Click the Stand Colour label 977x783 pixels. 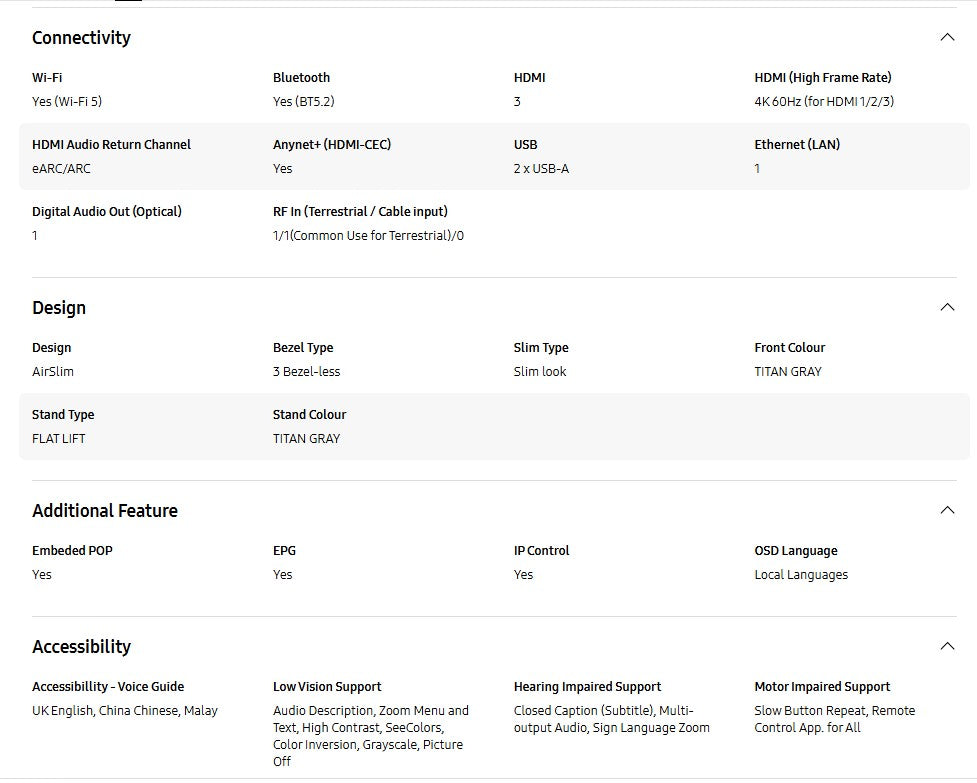coord(309,415)
